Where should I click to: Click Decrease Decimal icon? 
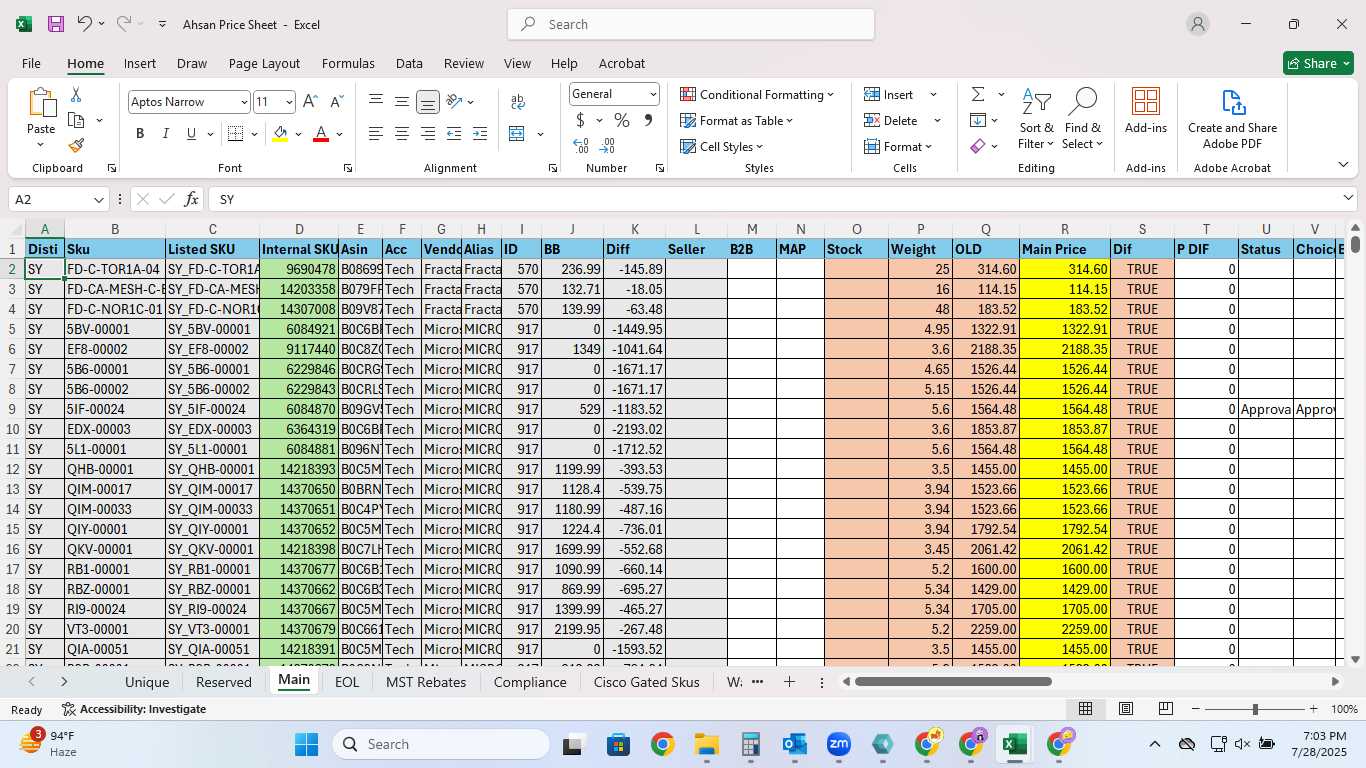(608, 146)
